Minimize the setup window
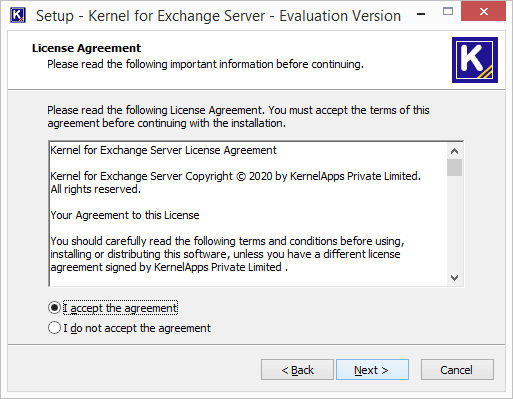The height and width of the screenshot is (399, 513). coord(421,14)
